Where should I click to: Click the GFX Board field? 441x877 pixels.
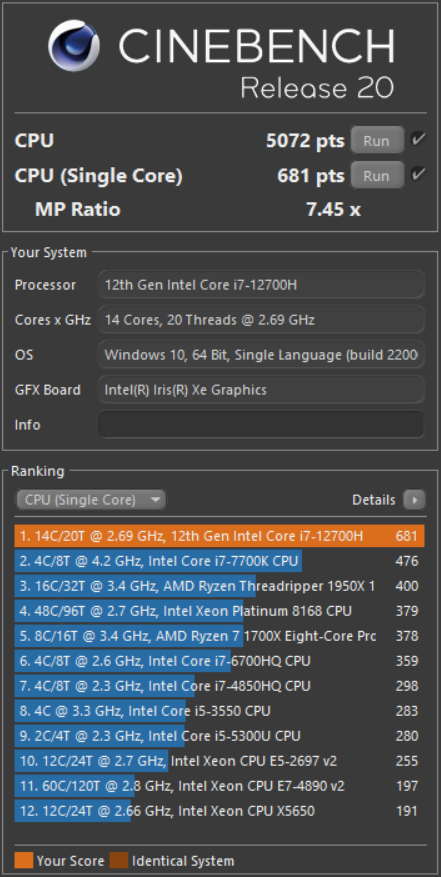[x=261, y=390]
